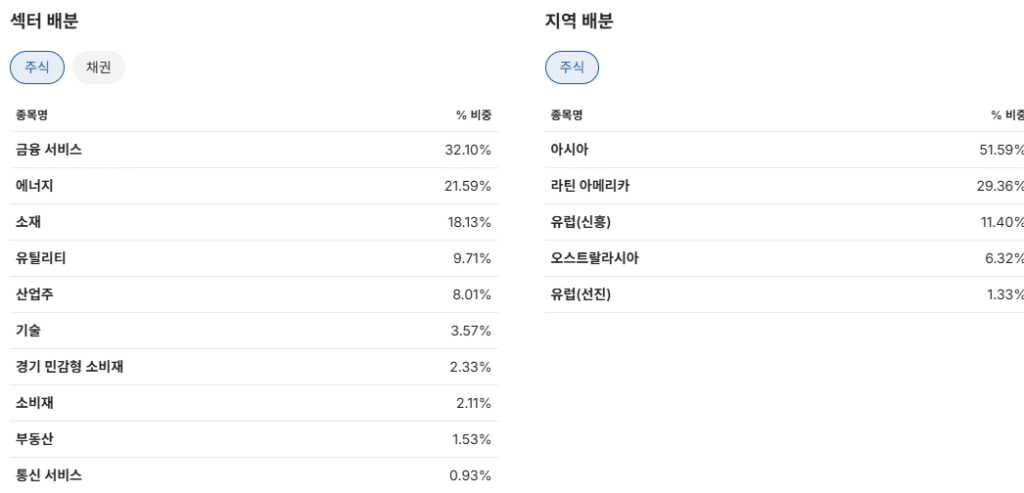1024x493 pixels.
Task: Click the 산업주 sector label
Action: click(35, 294)
